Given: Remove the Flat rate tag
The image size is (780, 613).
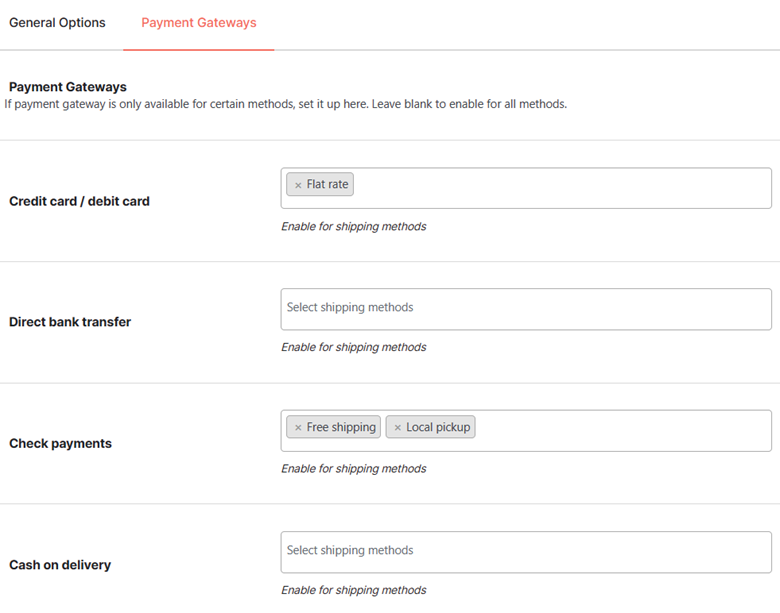Looking at the screenshot, I should point(298,185).
